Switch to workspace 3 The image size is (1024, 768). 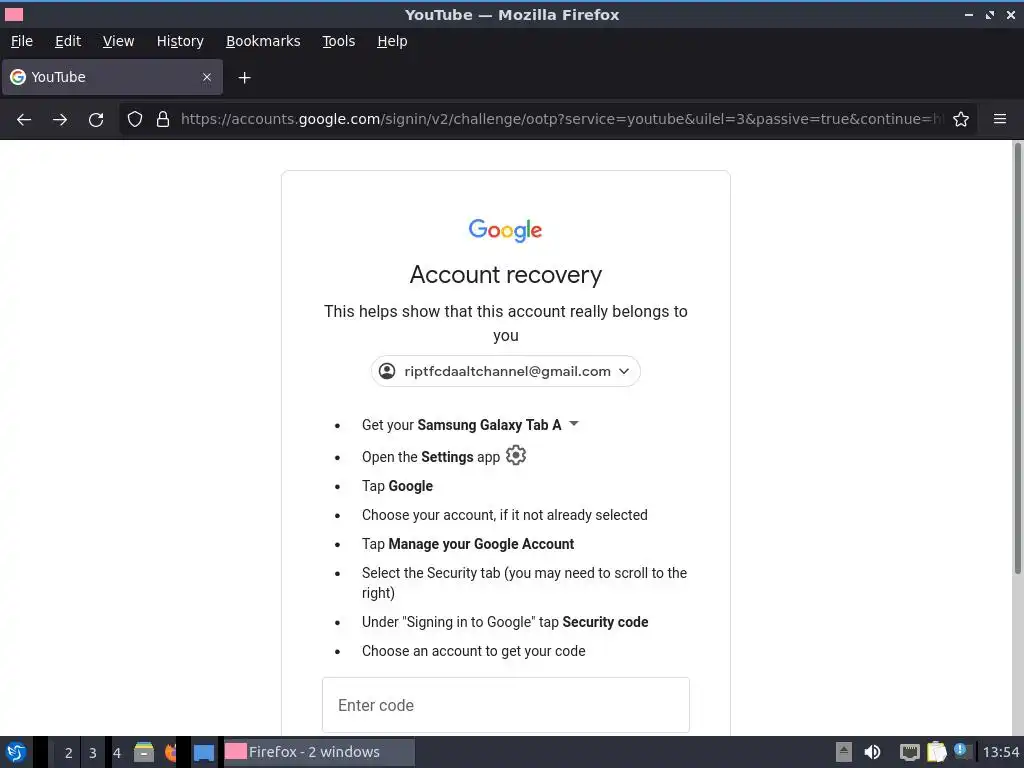[x=93, y=753]
